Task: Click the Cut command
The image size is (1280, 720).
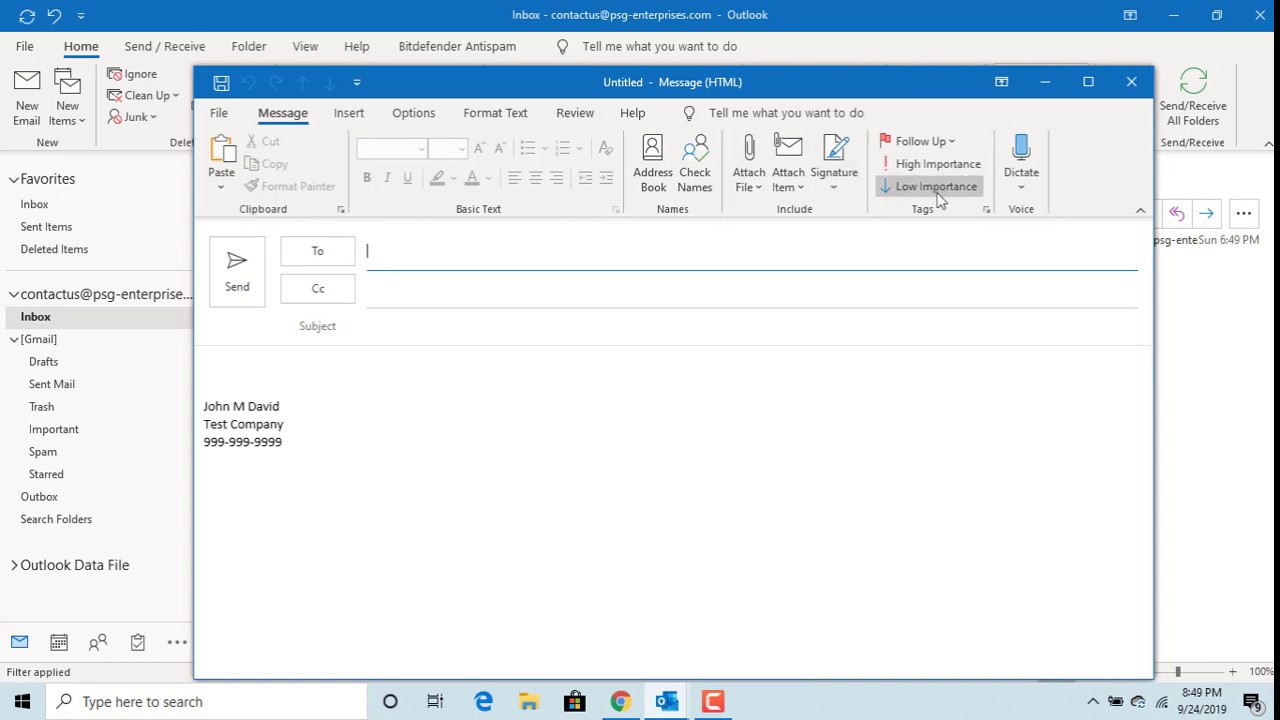Action: click(x=263, y=141)
